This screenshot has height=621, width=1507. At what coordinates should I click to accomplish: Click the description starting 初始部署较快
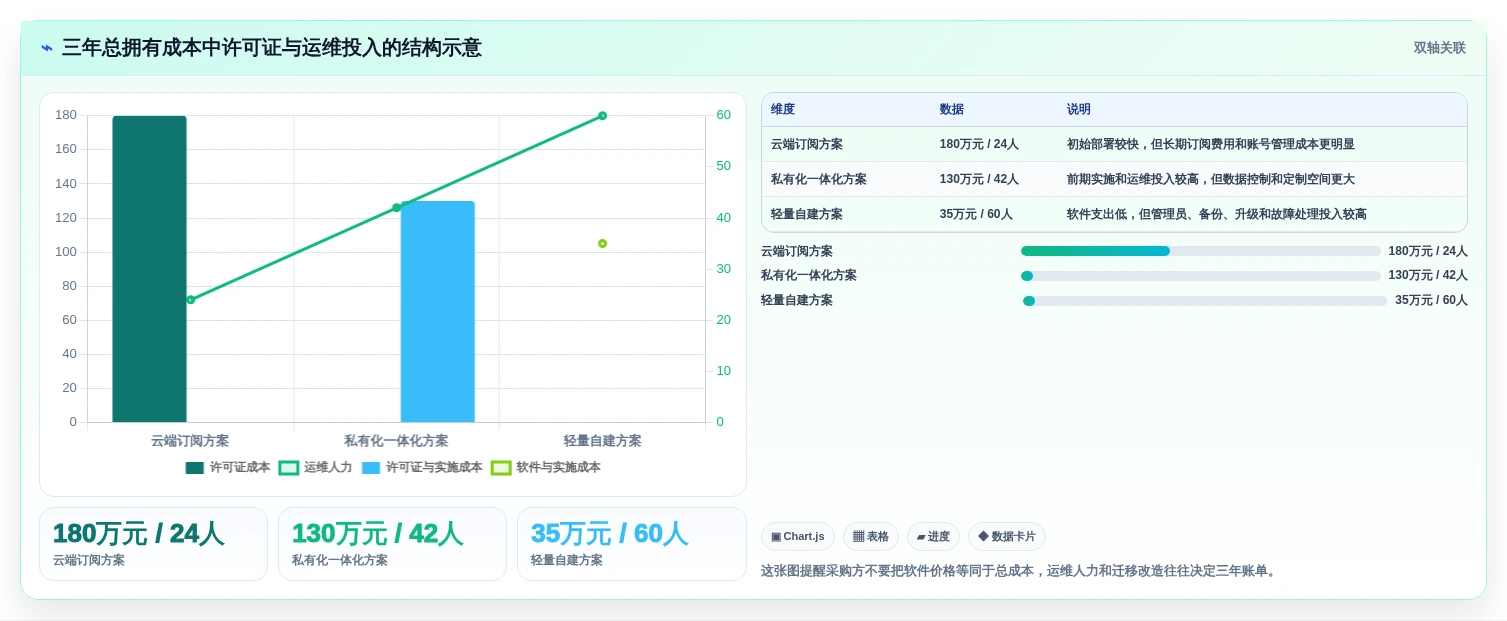click(1211, 144)
